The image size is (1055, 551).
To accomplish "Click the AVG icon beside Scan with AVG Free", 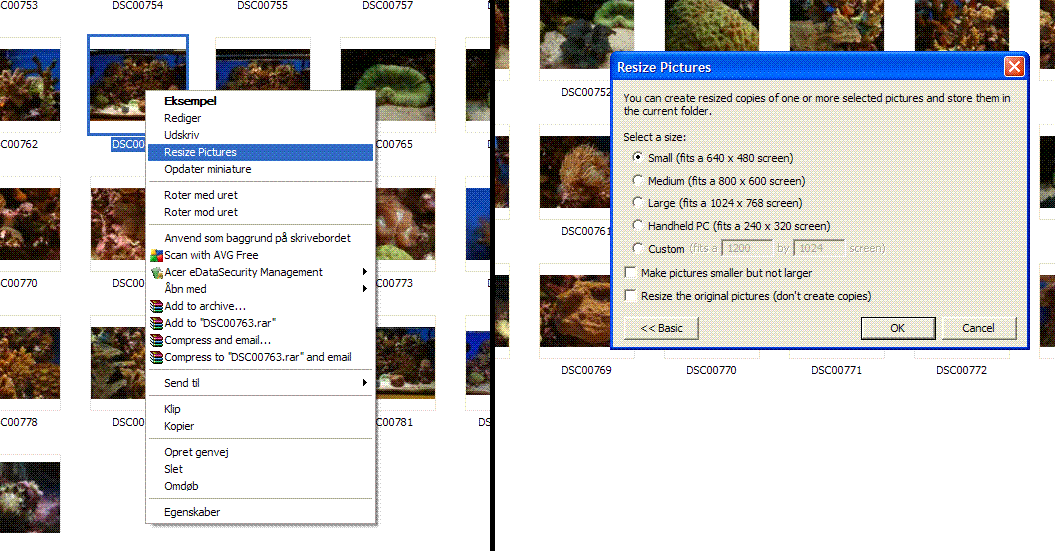I will tap(156, 255).
